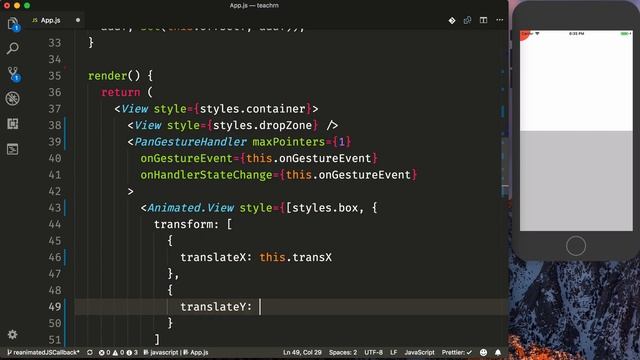Click the diamond source control icon in editor toolbar
The image size is (640, 360).
click(452, 20)
